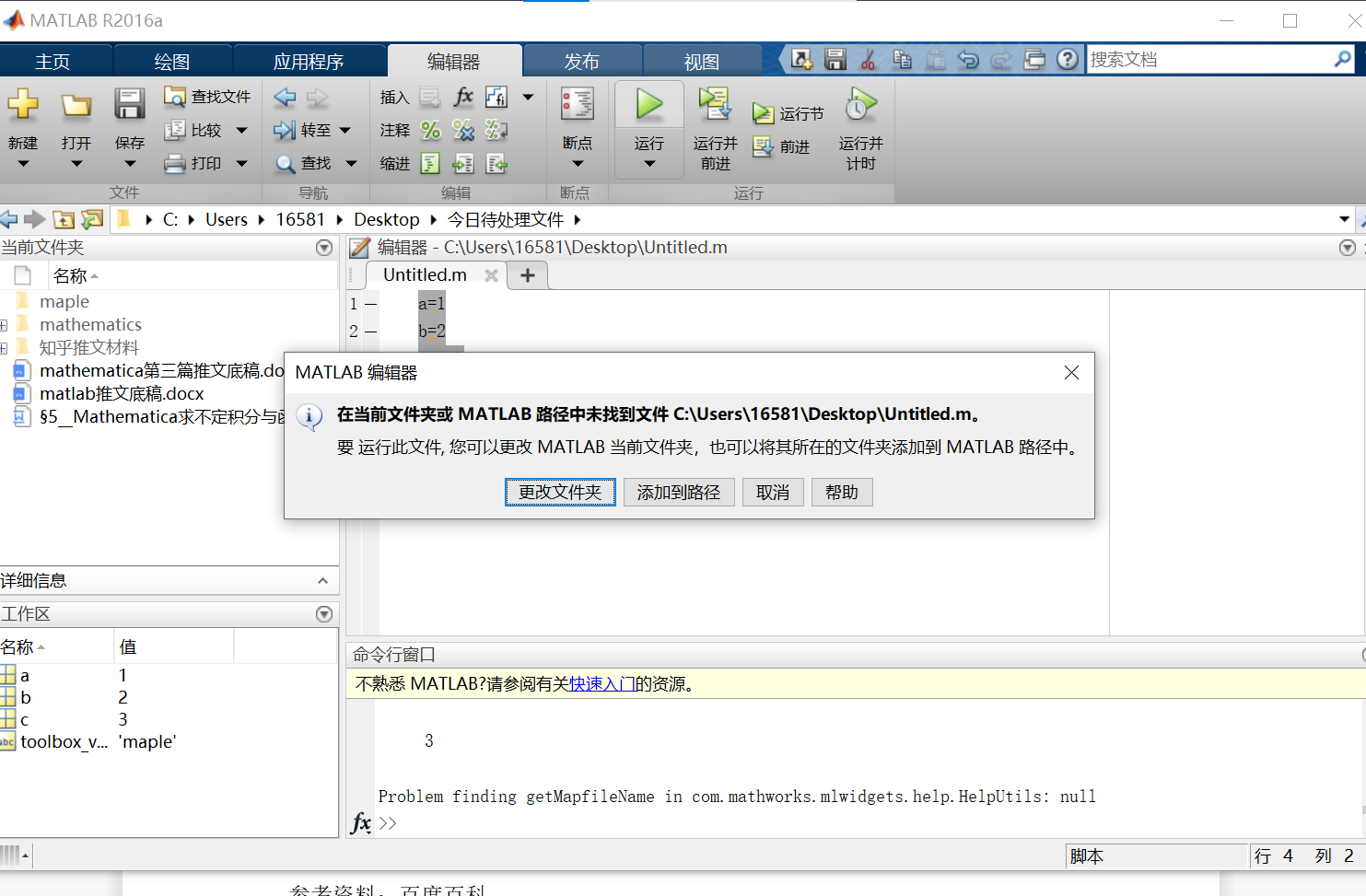
Task: Click Help (帮助) in the dialog
Action: tap(842, 493)
